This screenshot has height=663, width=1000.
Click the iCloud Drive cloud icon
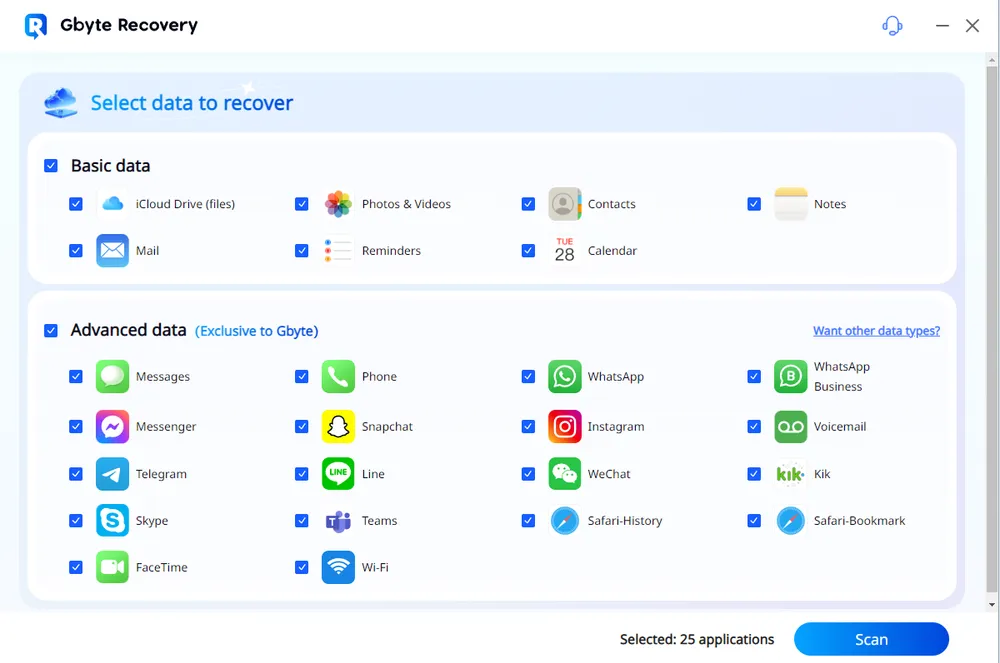113,204
